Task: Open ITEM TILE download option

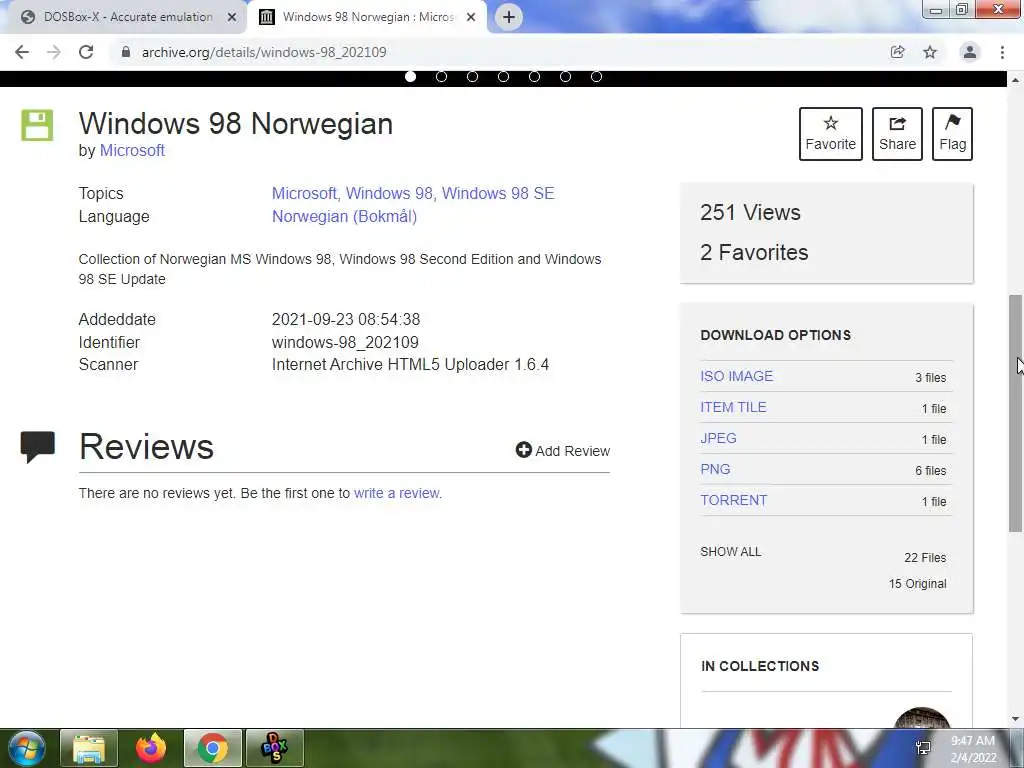Action: (x=733, y=407)
